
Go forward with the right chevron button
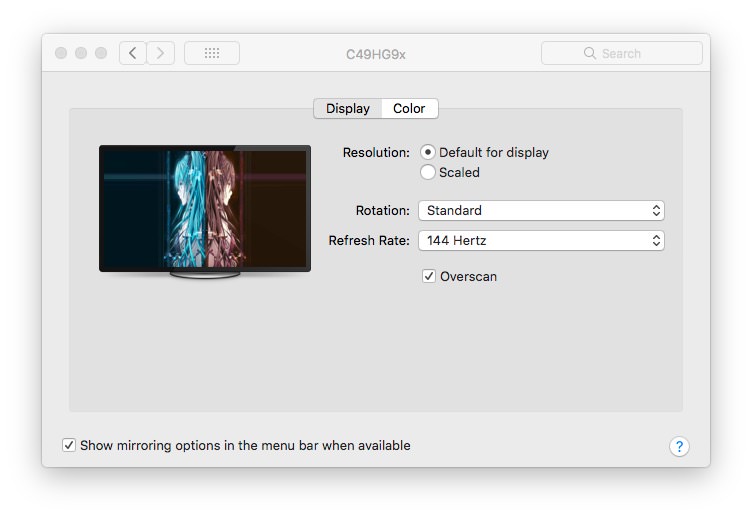click(160, 53)
